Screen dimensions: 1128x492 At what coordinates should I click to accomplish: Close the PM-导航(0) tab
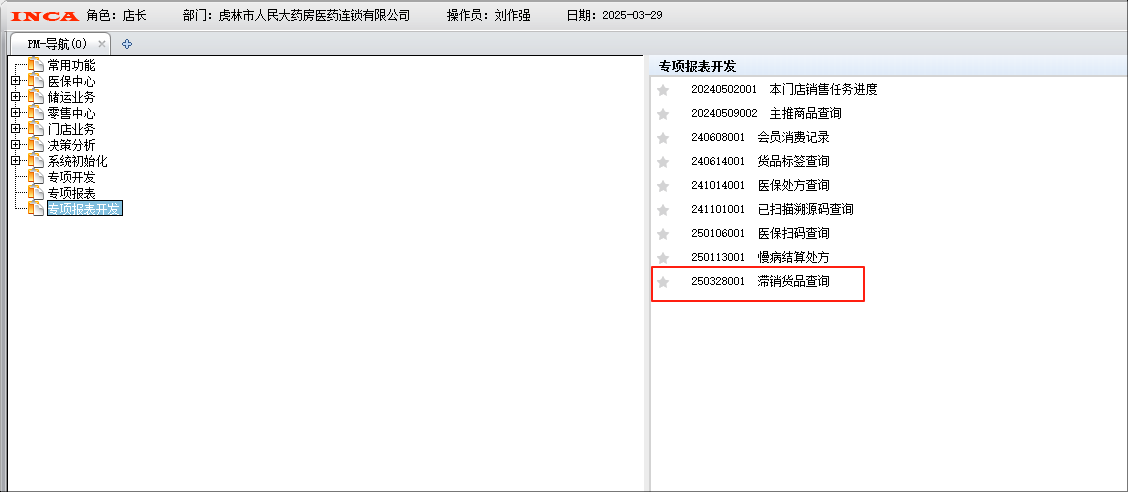102,44
